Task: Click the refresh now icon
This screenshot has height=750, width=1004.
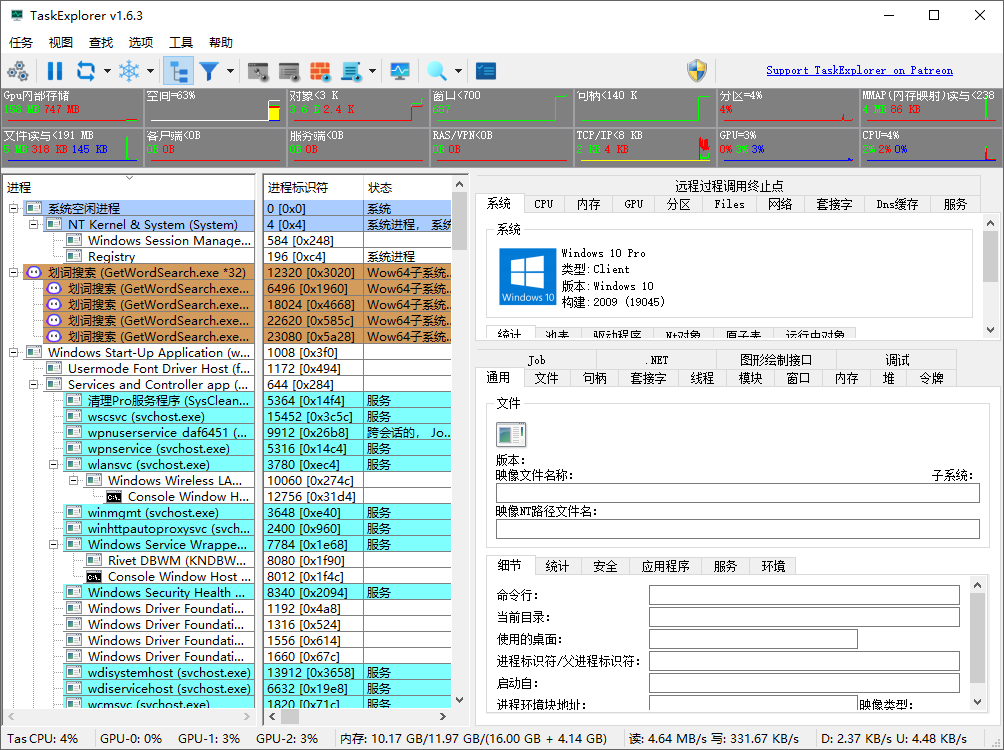Action: [x=86, y=71]
